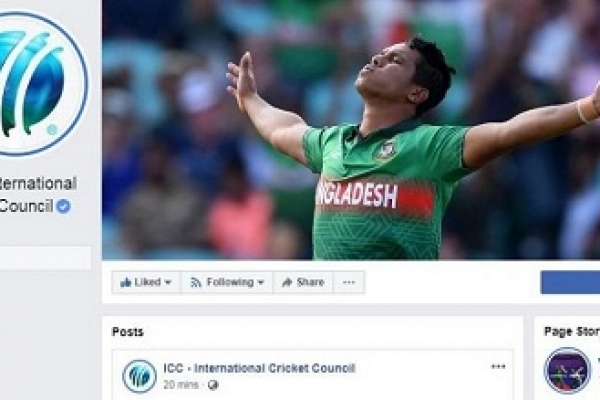This screenshot has height=400, width=600.
Task: Click the Following feed icon
Action: pos(196,282)
